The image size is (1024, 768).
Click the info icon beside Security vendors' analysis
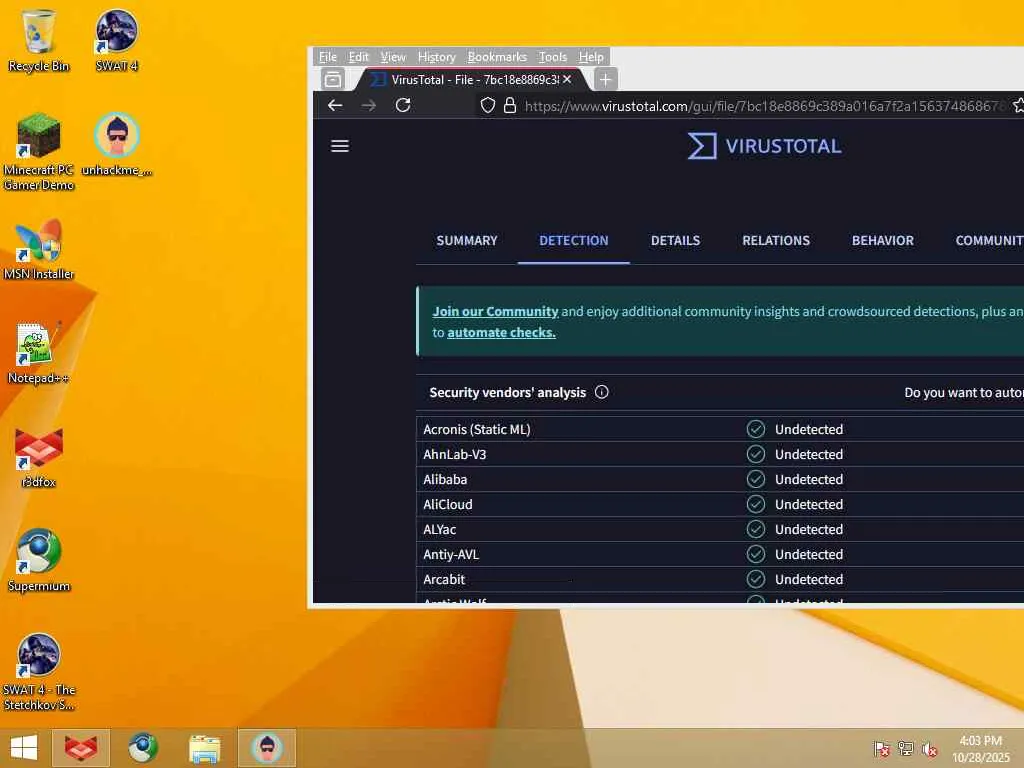pos(601,392)
